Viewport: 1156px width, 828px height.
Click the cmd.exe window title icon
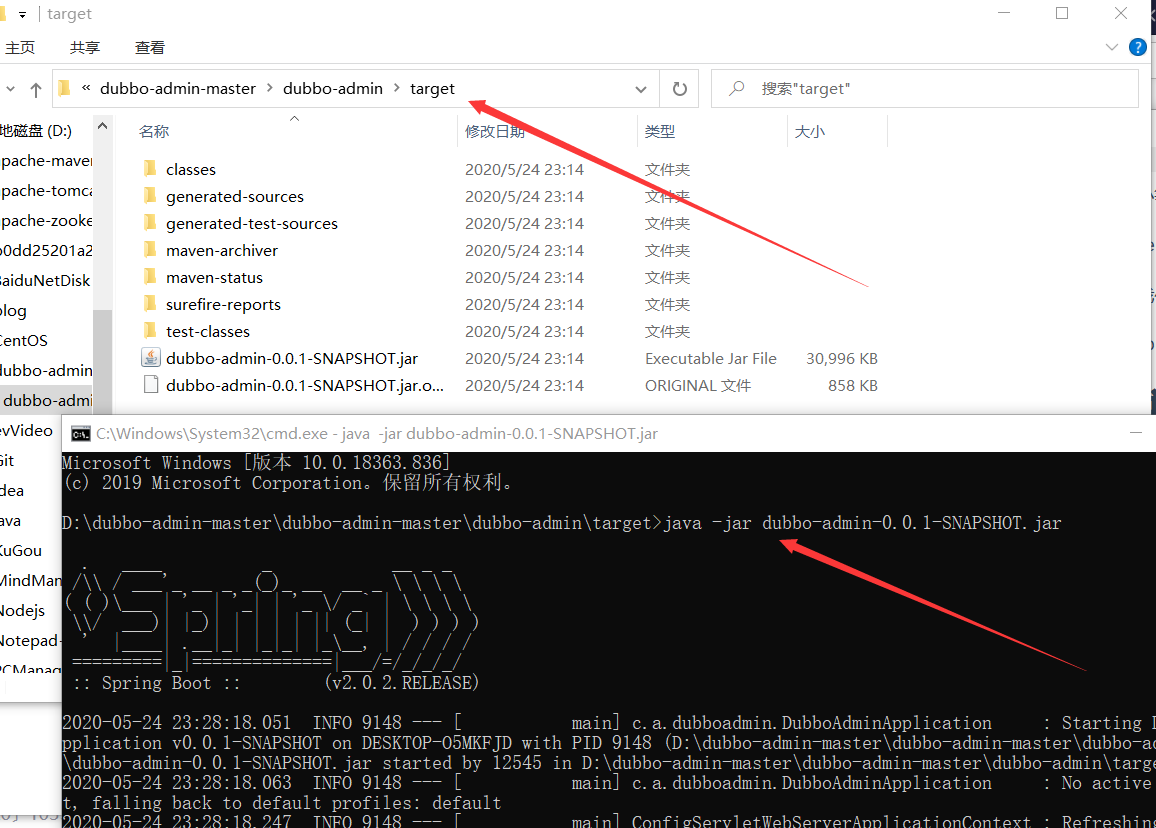point(80,434)
